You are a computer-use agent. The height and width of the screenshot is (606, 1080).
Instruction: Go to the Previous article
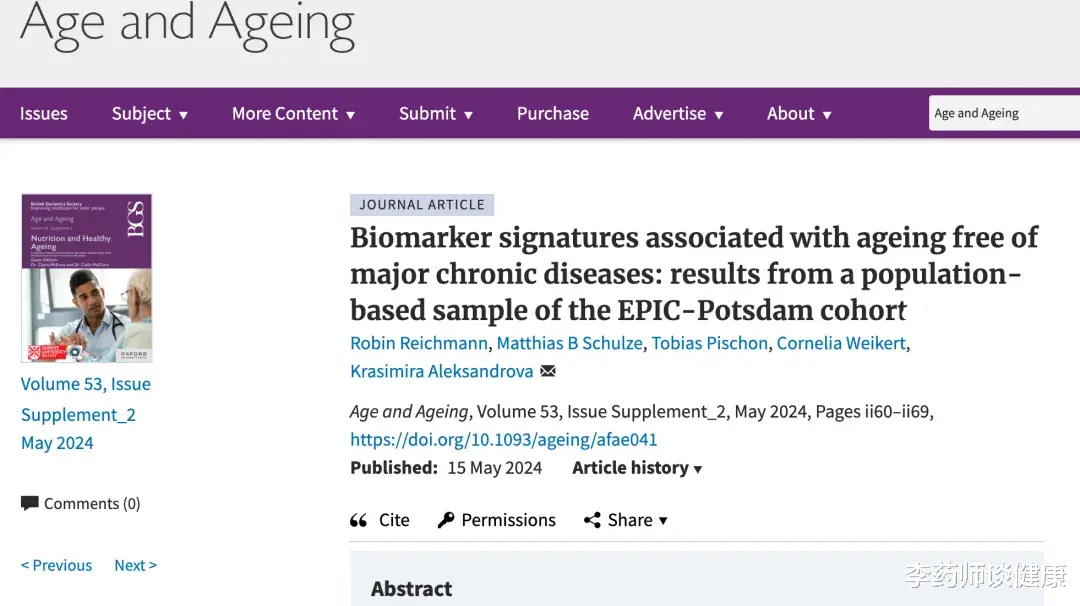(x=56, y=565)
